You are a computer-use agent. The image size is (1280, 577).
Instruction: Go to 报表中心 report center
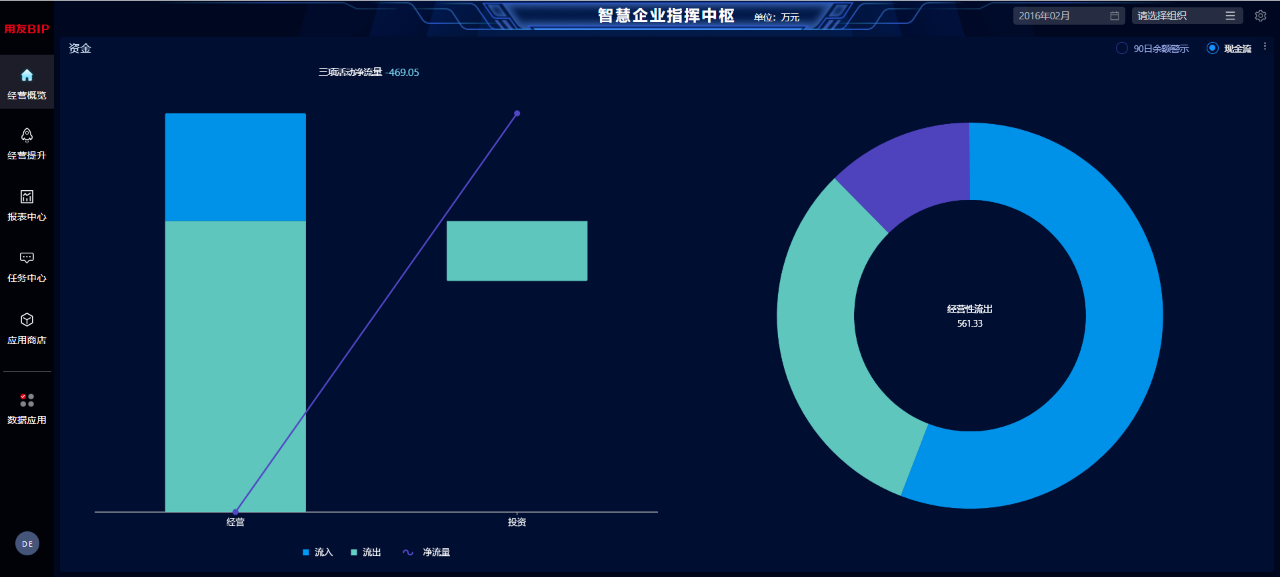coord(27,204)
